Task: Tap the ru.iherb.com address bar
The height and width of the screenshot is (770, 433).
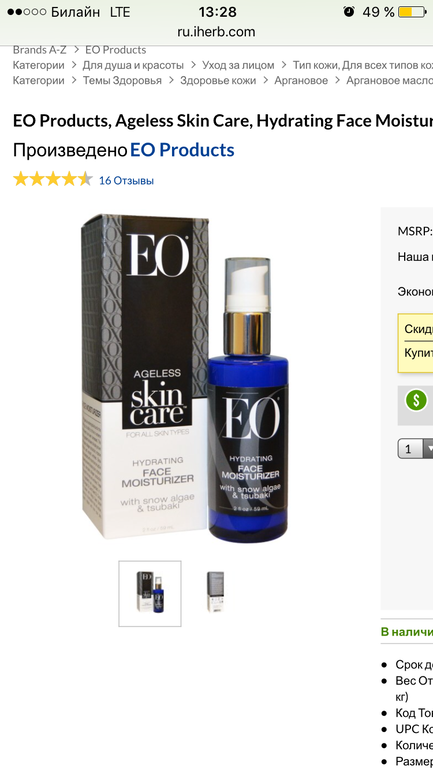Action: pos(216,32)
